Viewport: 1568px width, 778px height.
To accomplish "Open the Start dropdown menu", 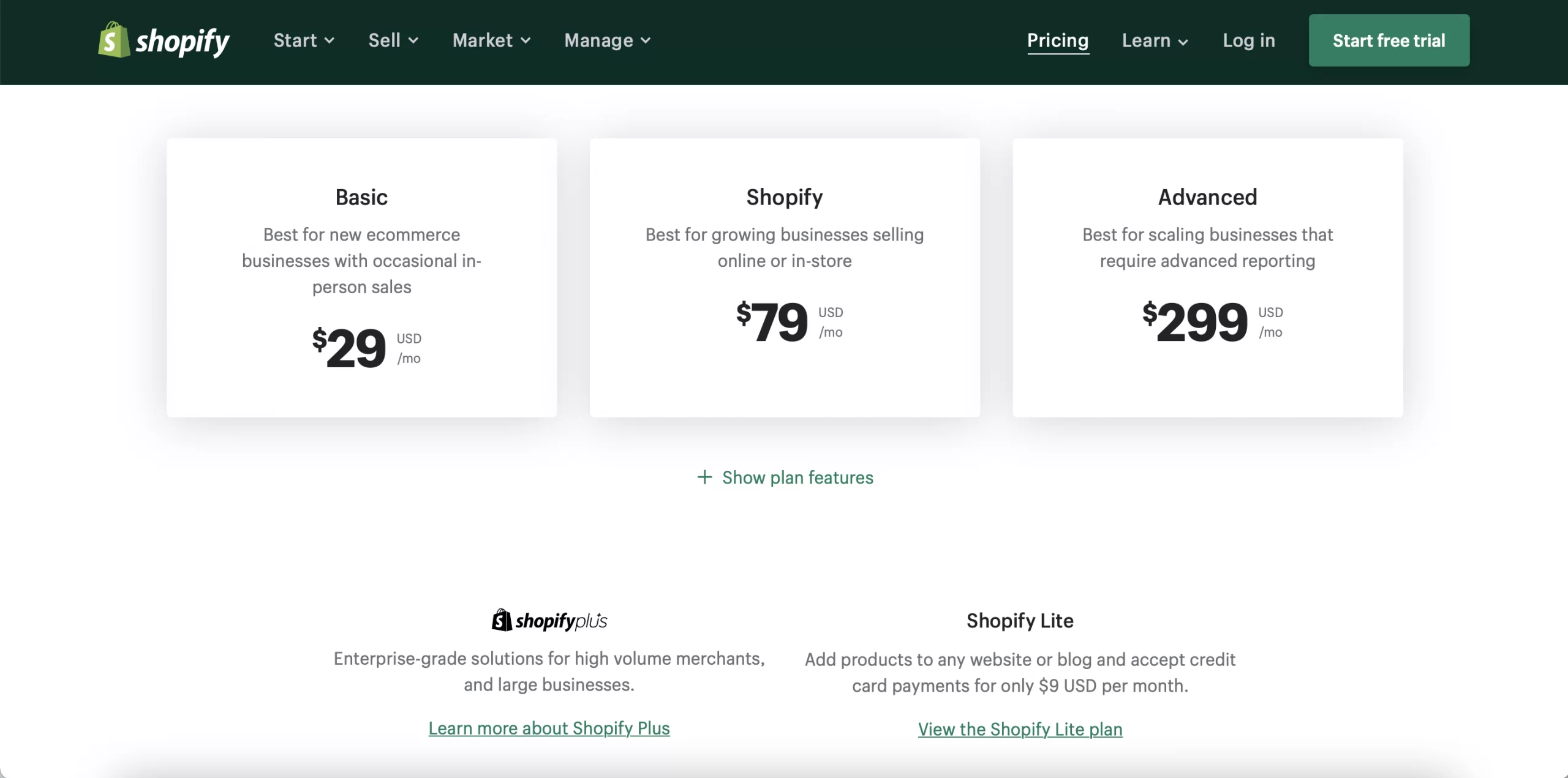I will (295, 40).
